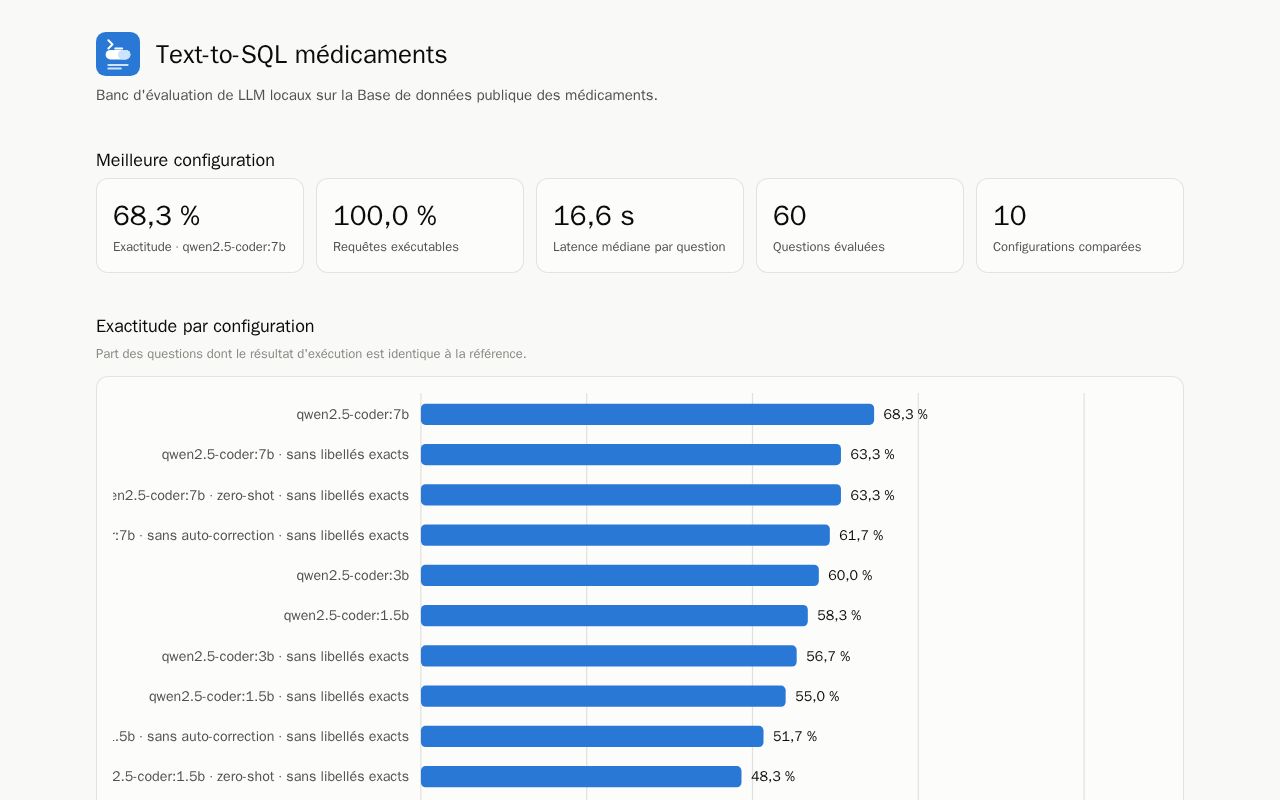Click the '16,6 s' latency value
1280x800 pixels.
(x=594, y=216)
